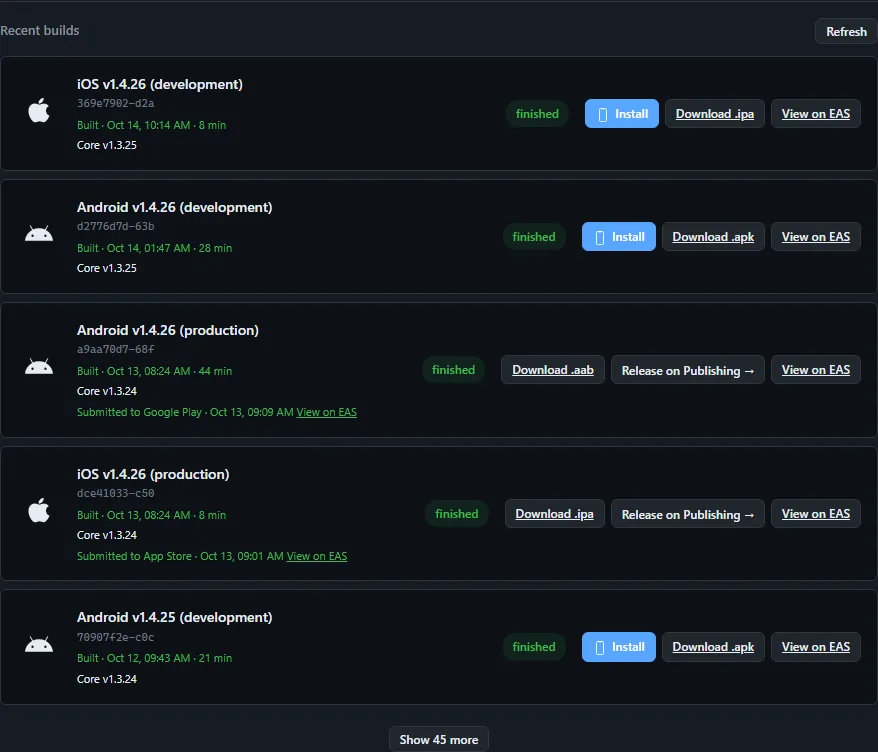Image resolution: width=878 pixels, height=752 pixels.
Task: Click title iOS v1.4.26 (development)
Action: (160, 84)
